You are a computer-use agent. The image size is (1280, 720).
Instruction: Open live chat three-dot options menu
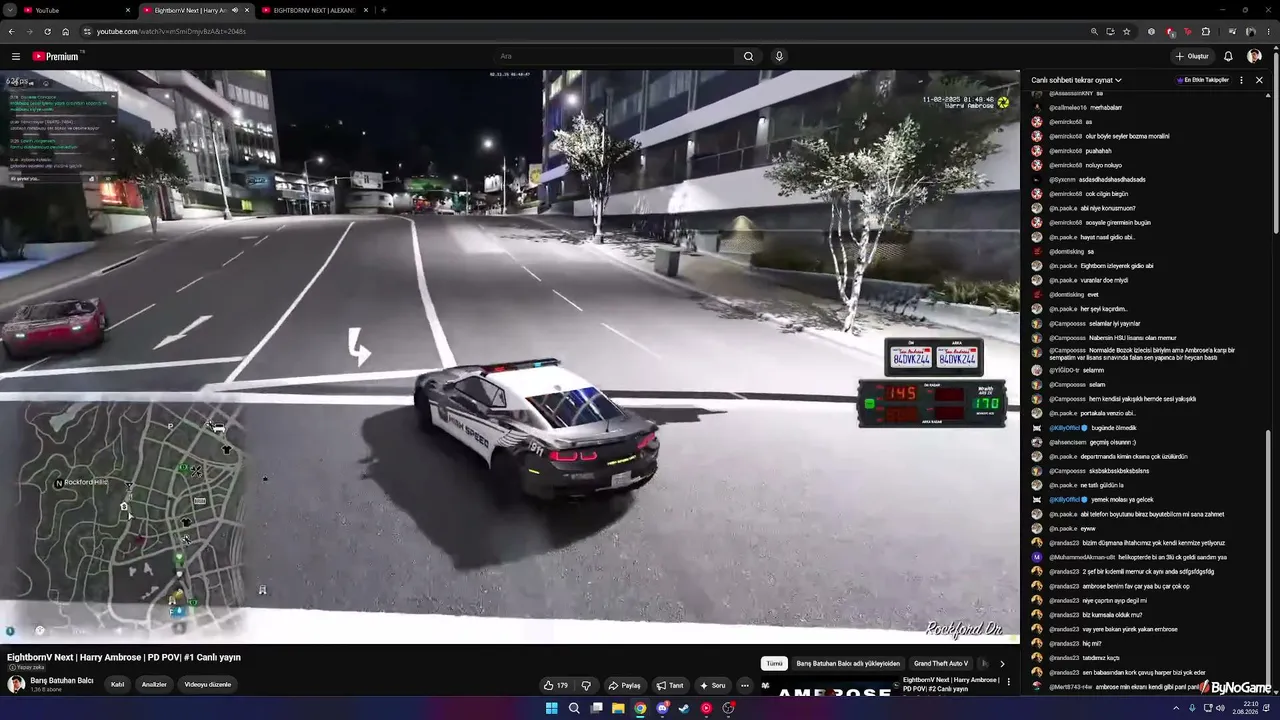pos(1242,80)
